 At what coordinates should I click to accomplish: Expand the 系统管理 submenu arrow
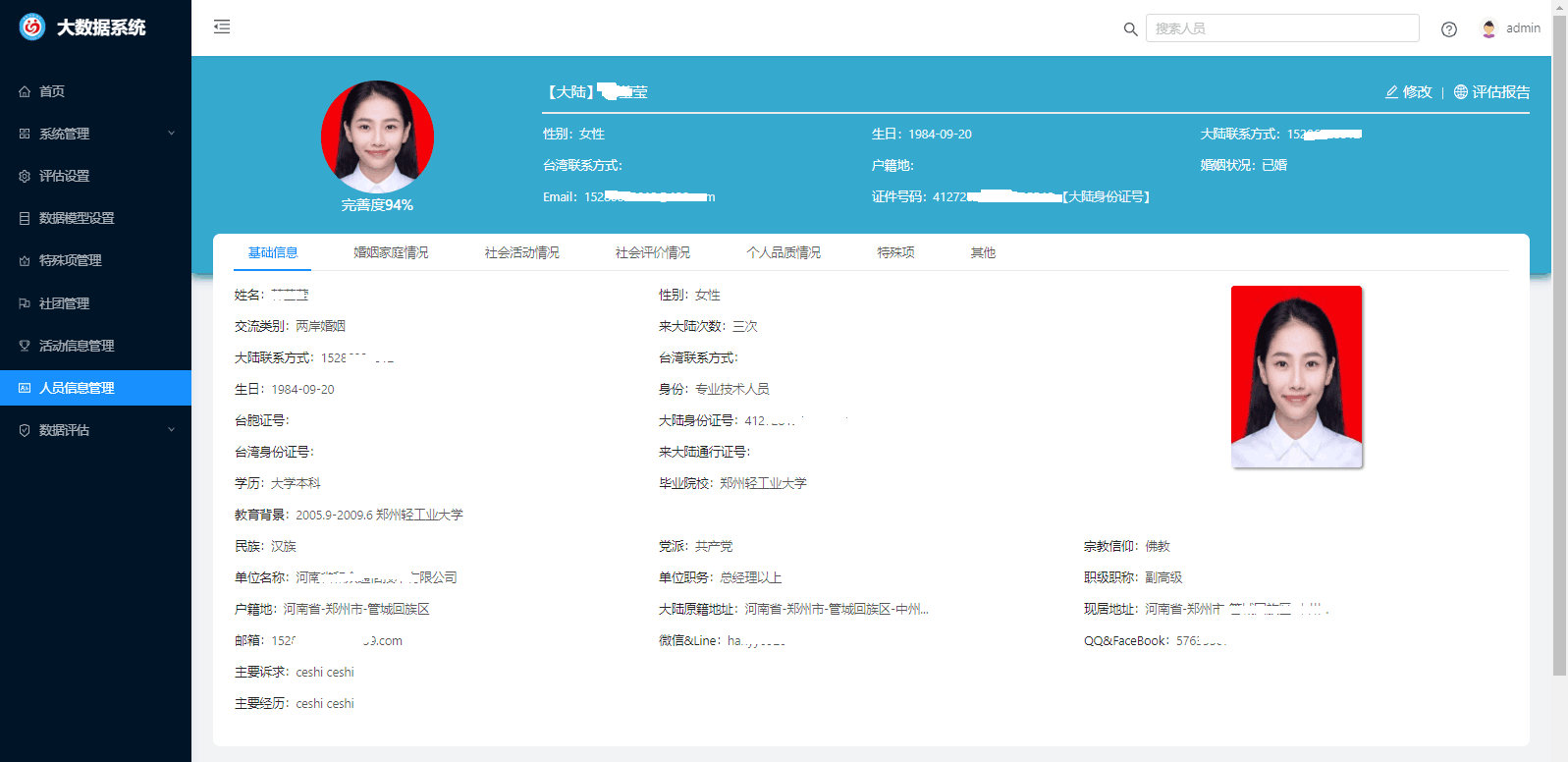coord(171,134)
